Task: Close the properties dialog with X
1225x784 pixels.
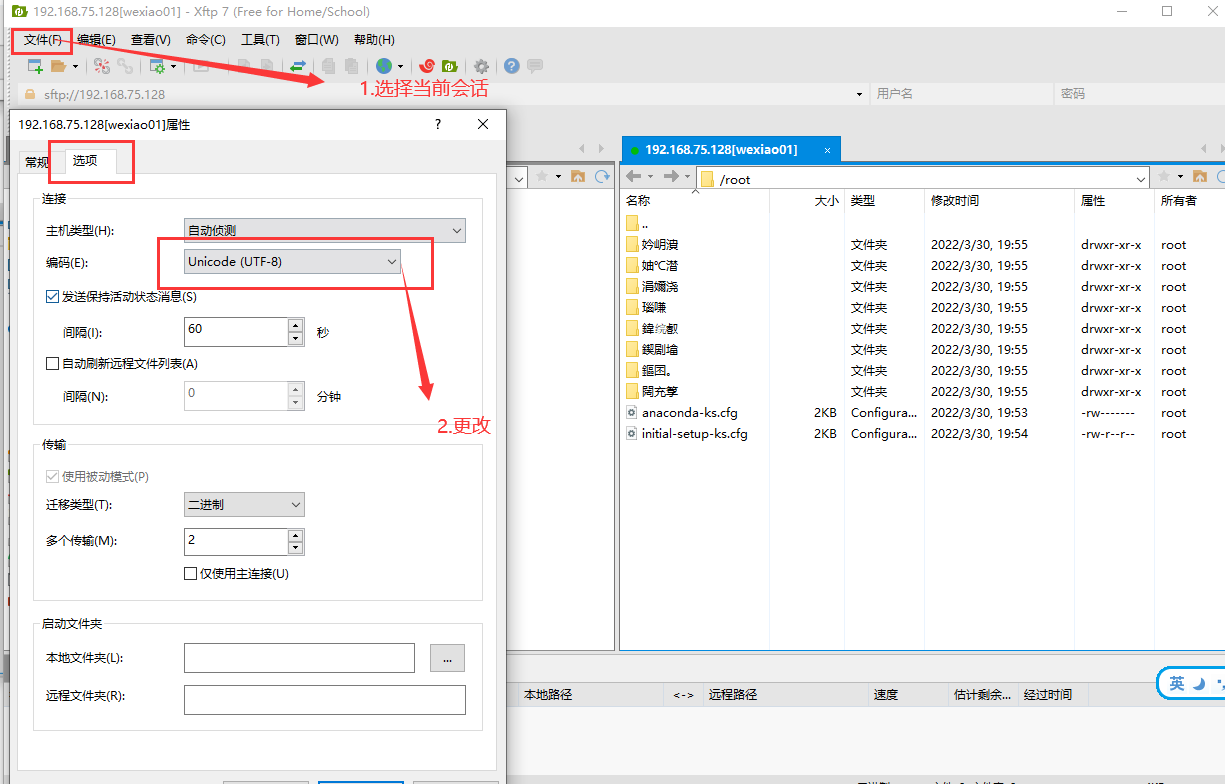Action: coord(483,124)
